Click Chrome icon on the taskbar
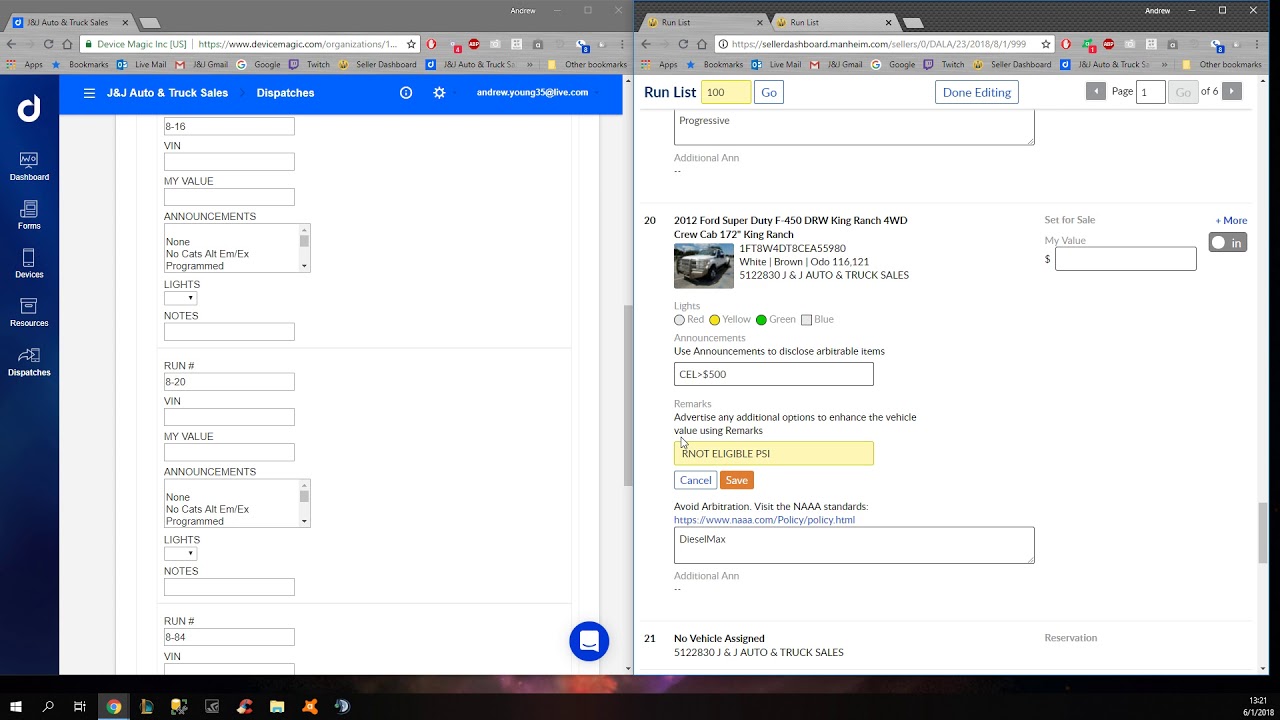1280x720 pixels. coord(114,706)
